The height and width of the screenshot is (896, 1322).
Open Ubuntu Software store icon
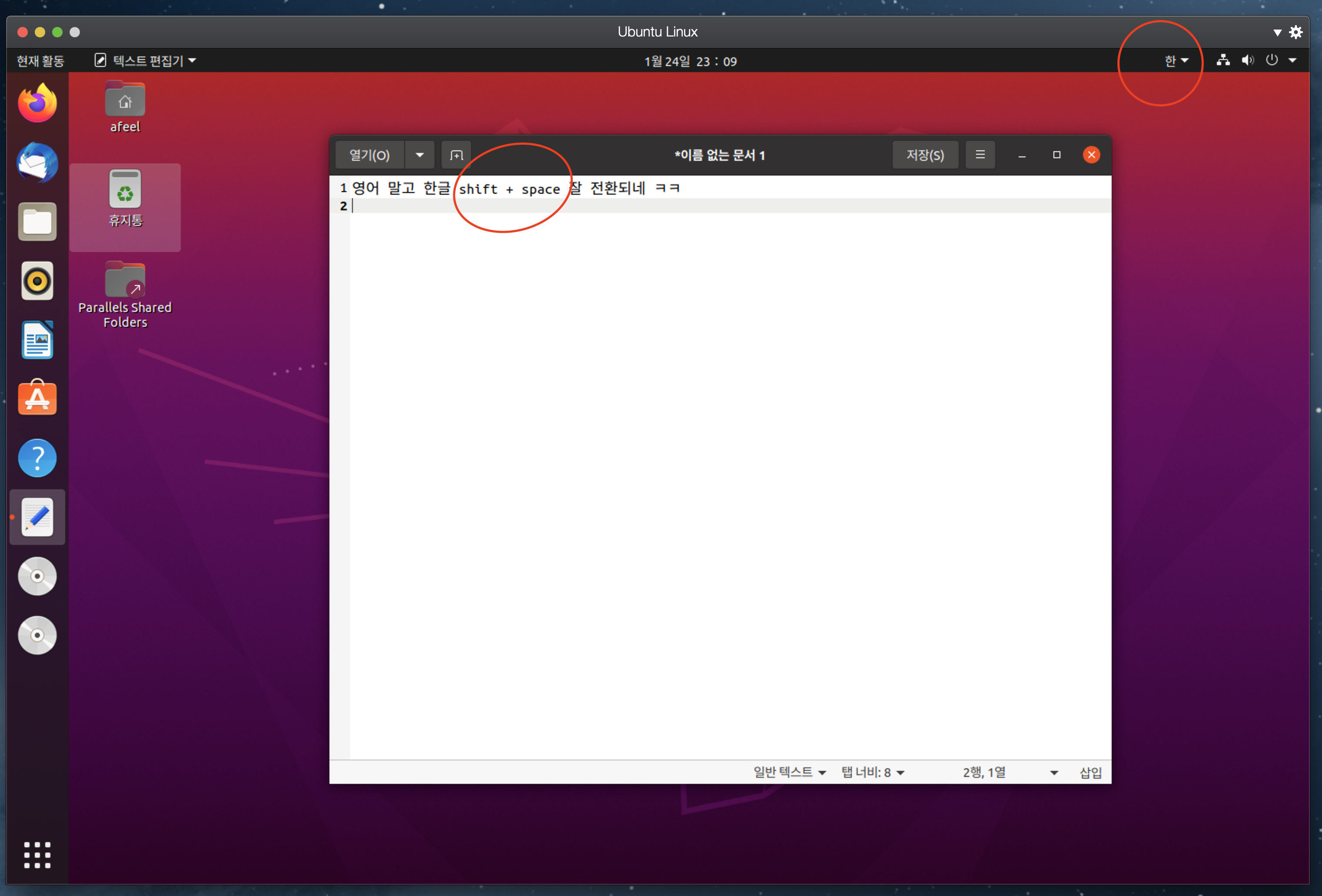37,399
